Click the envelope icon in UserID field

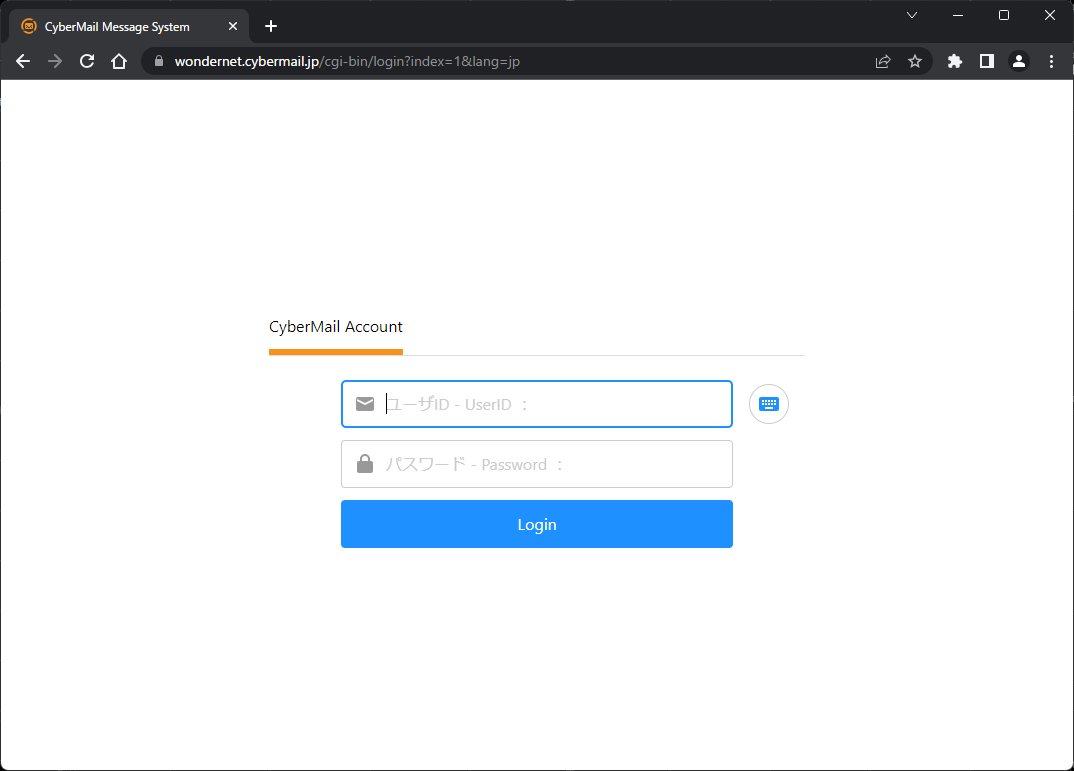coord(365,404)
